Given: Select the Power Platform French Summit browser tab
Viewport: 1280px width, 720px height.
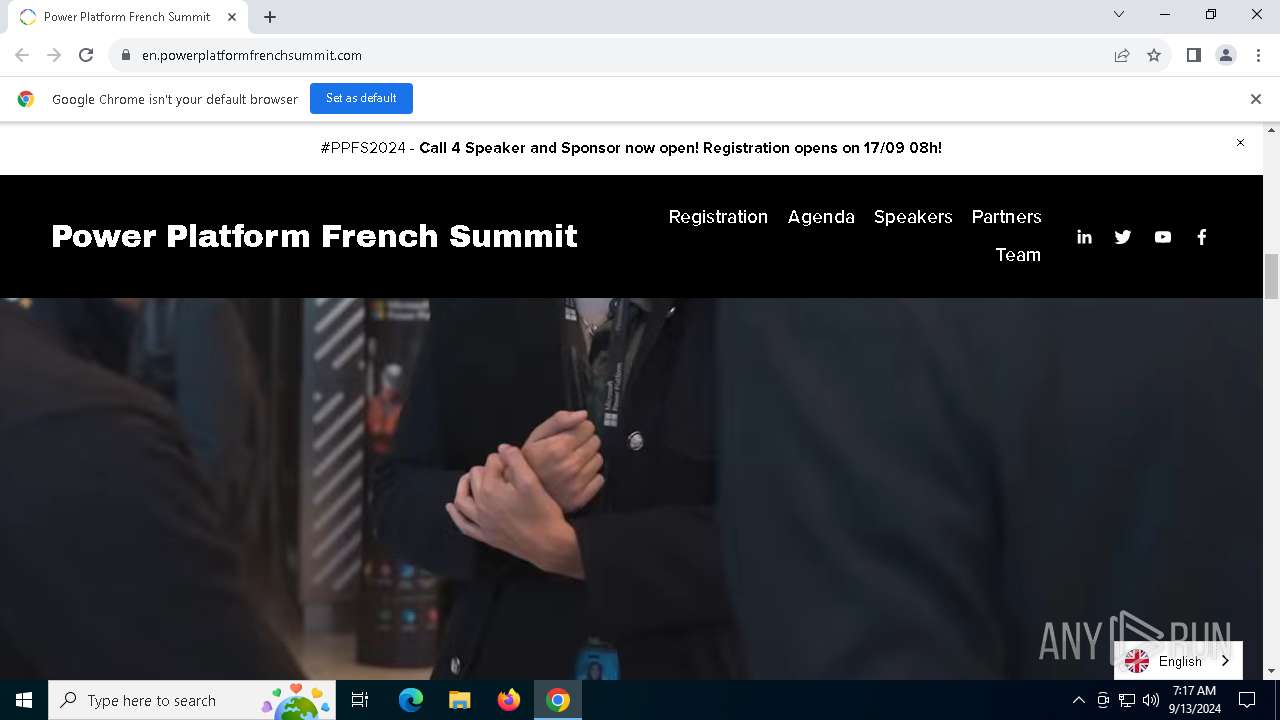Looking at the screenshot, I should pyautogui.click(x=127, y=17).
